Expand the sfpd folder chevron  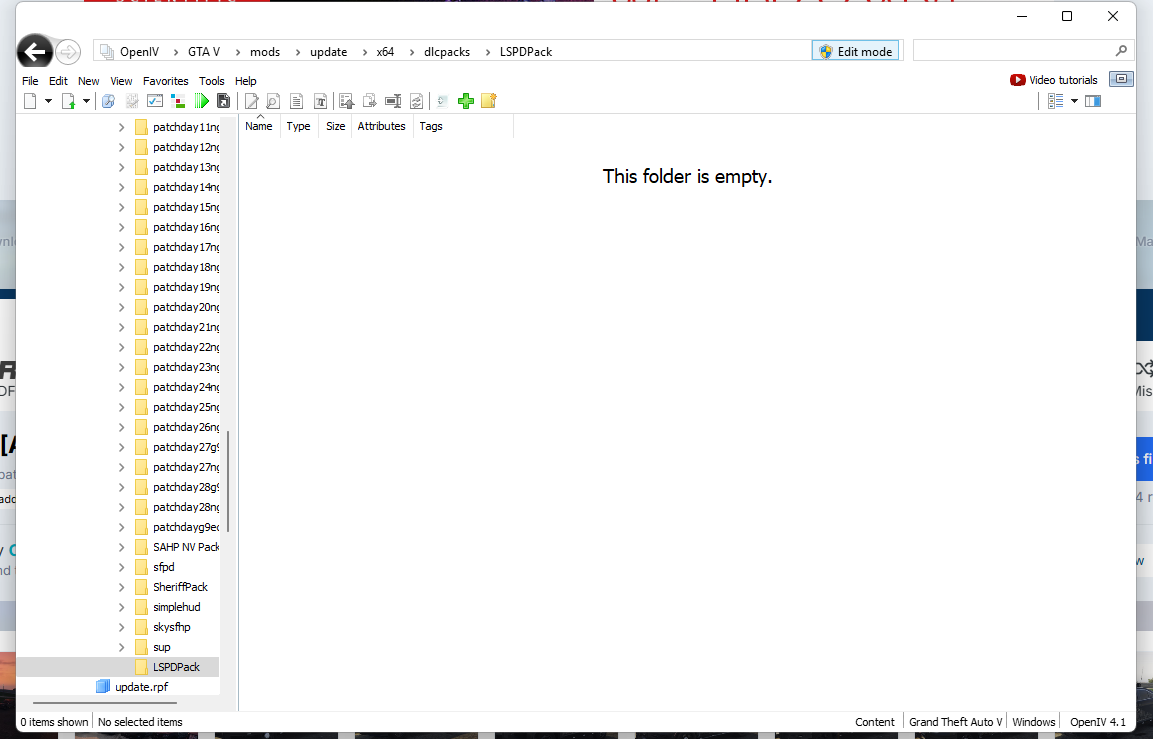[x=122, y=567]
